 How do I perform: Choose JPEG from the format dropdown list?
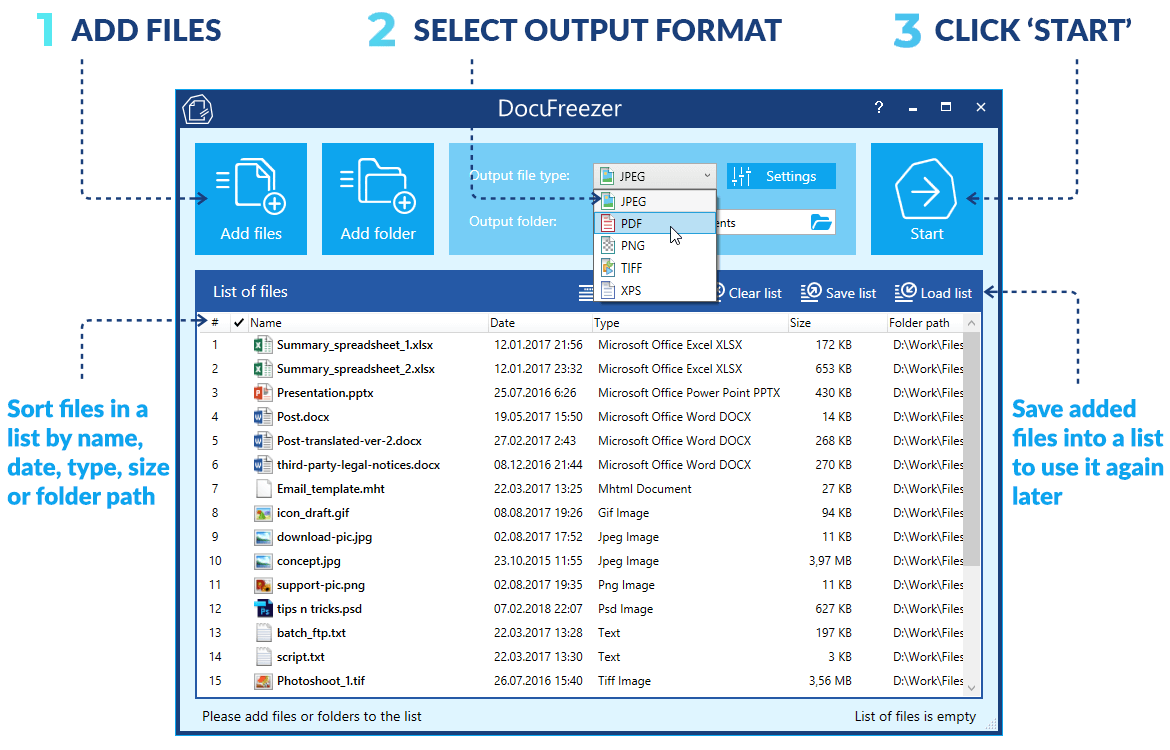pyautogui.click(x=655, y=201)
